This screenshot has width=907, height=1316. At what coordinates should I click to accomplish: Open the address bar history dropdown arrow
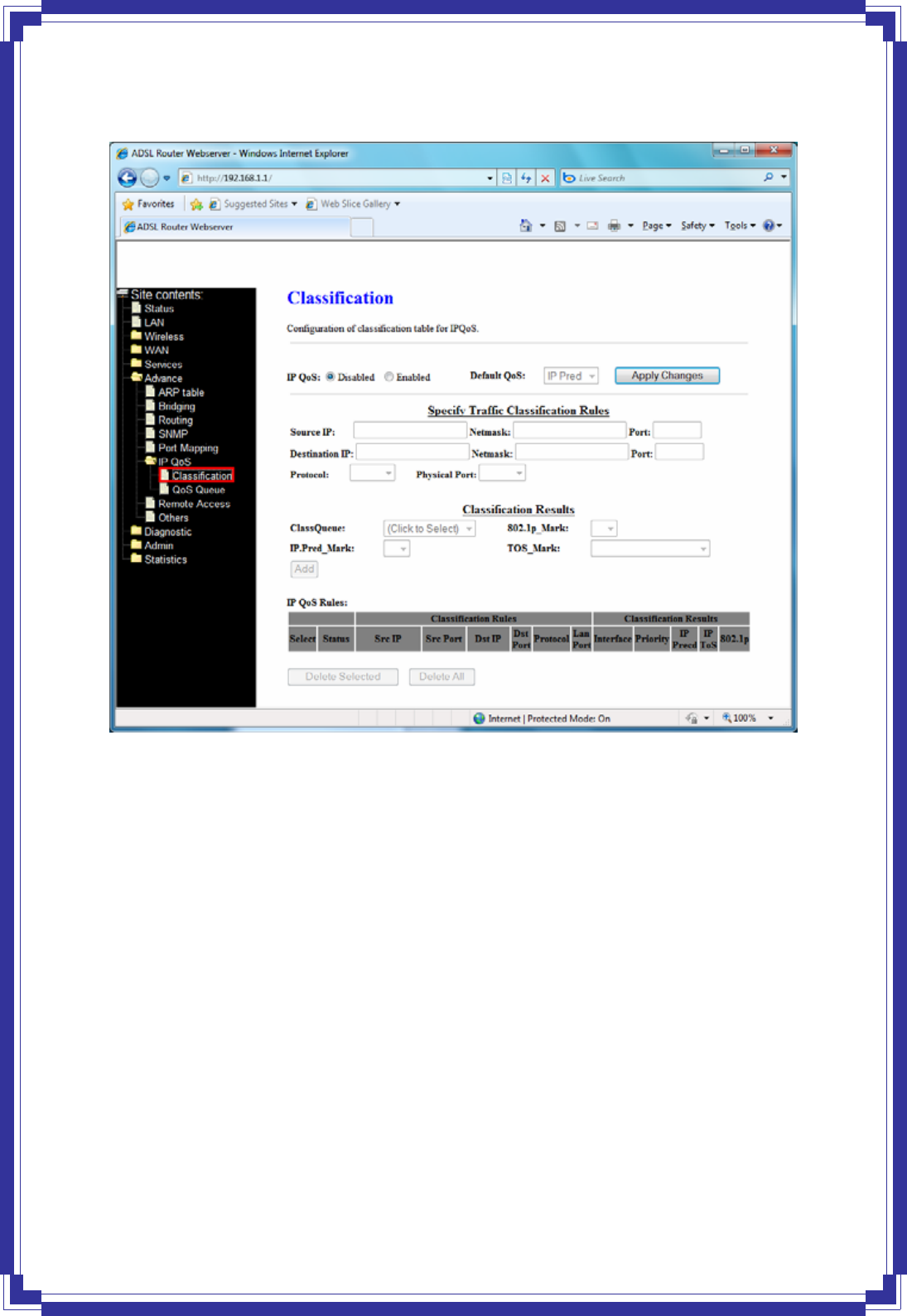490,177
